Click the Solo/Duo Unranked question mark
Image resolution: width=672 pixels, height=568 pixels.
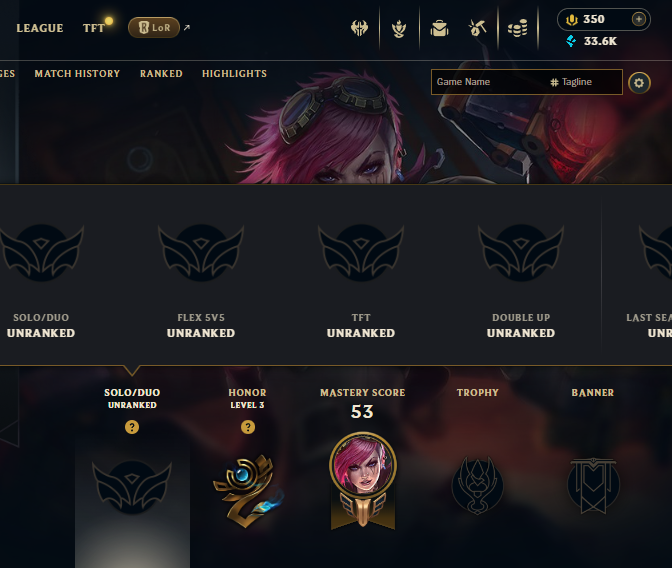132,427
